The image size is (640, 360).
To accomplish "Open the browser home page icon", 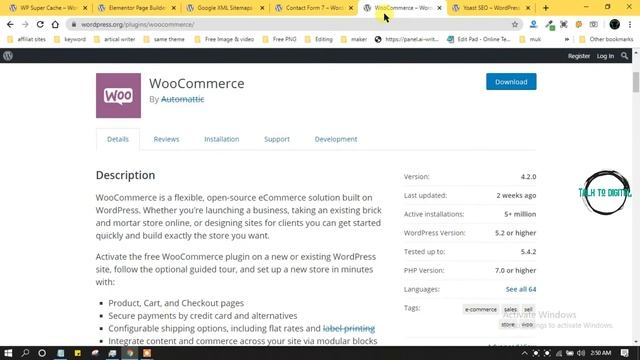I will coord(55,24).
